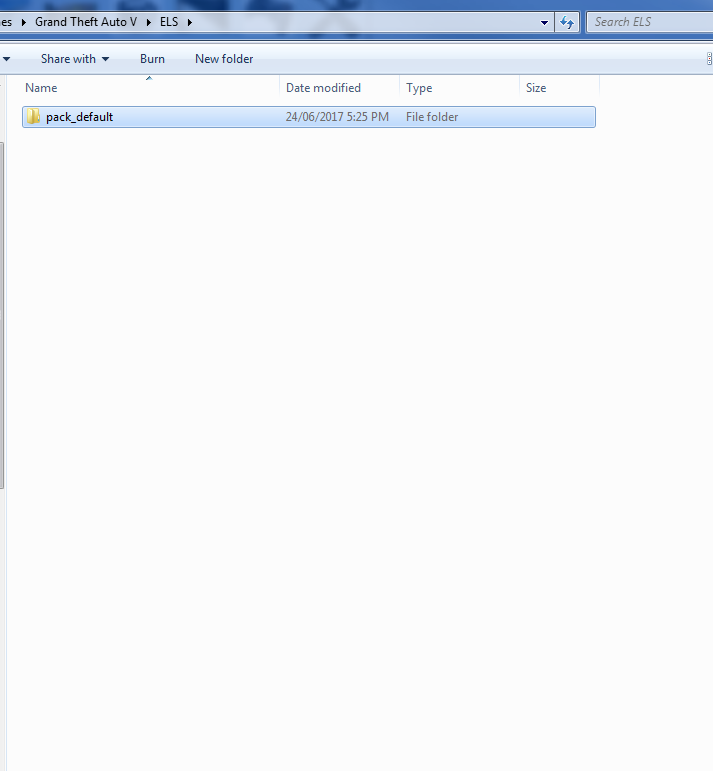
Task: Navigate to Grand Theft Auto V breadcrumb
Action: (x=86, y=22)
